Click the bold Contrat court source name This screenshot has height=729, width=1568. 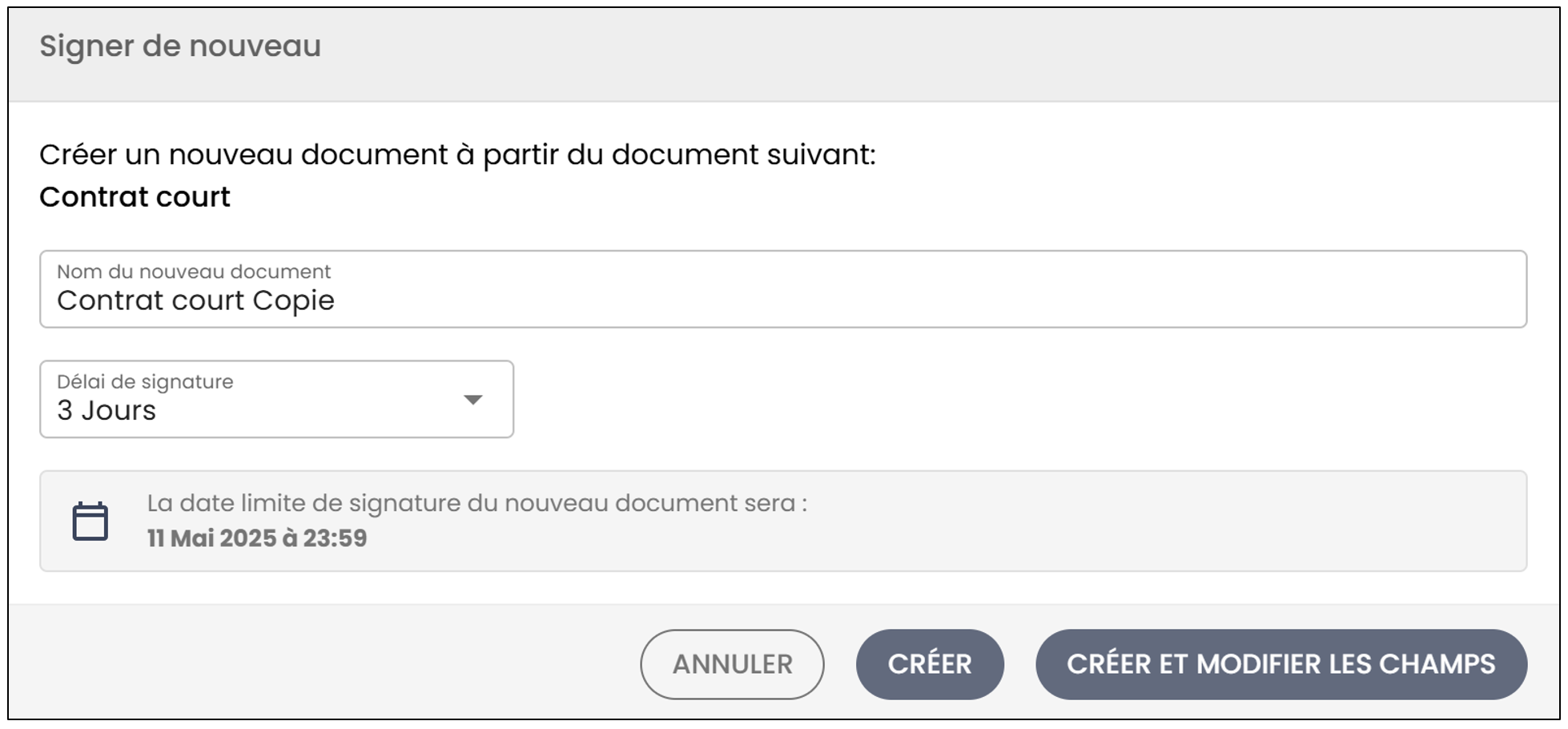pyautogui.click(x=135, y=197)
